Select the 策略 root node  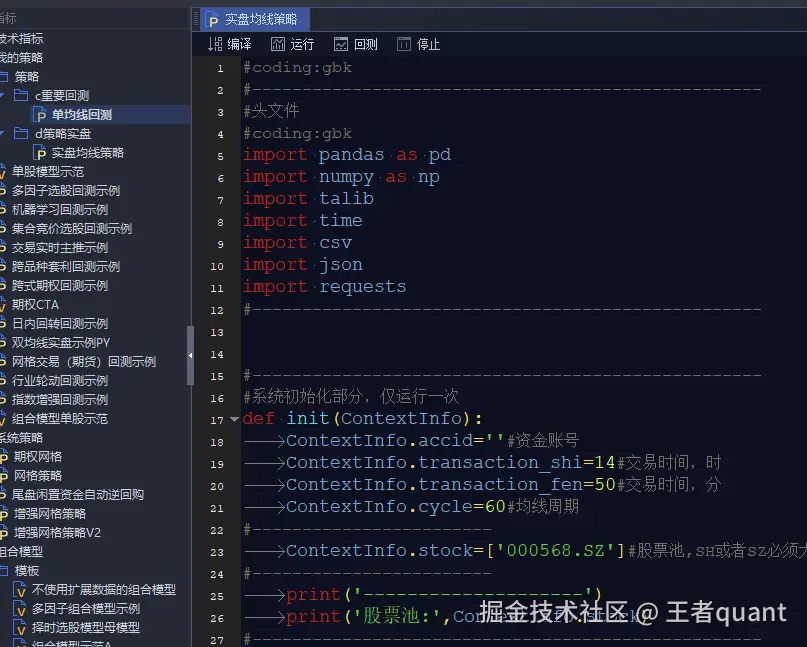click(x=27, y=76)
